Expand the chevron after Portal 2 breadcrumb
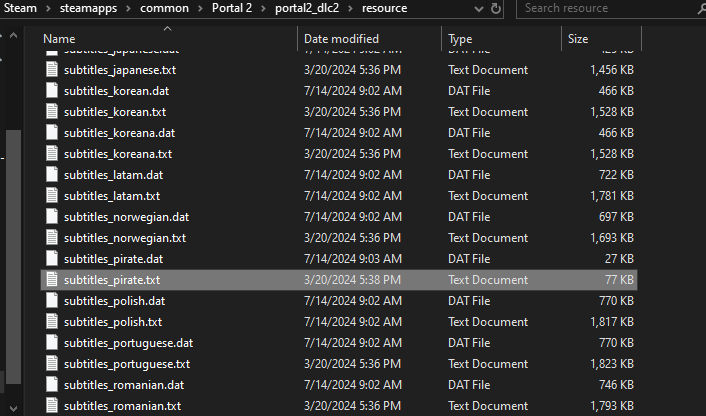The width and height of the screenshot is (706, 416). click(x=263, y=9)
